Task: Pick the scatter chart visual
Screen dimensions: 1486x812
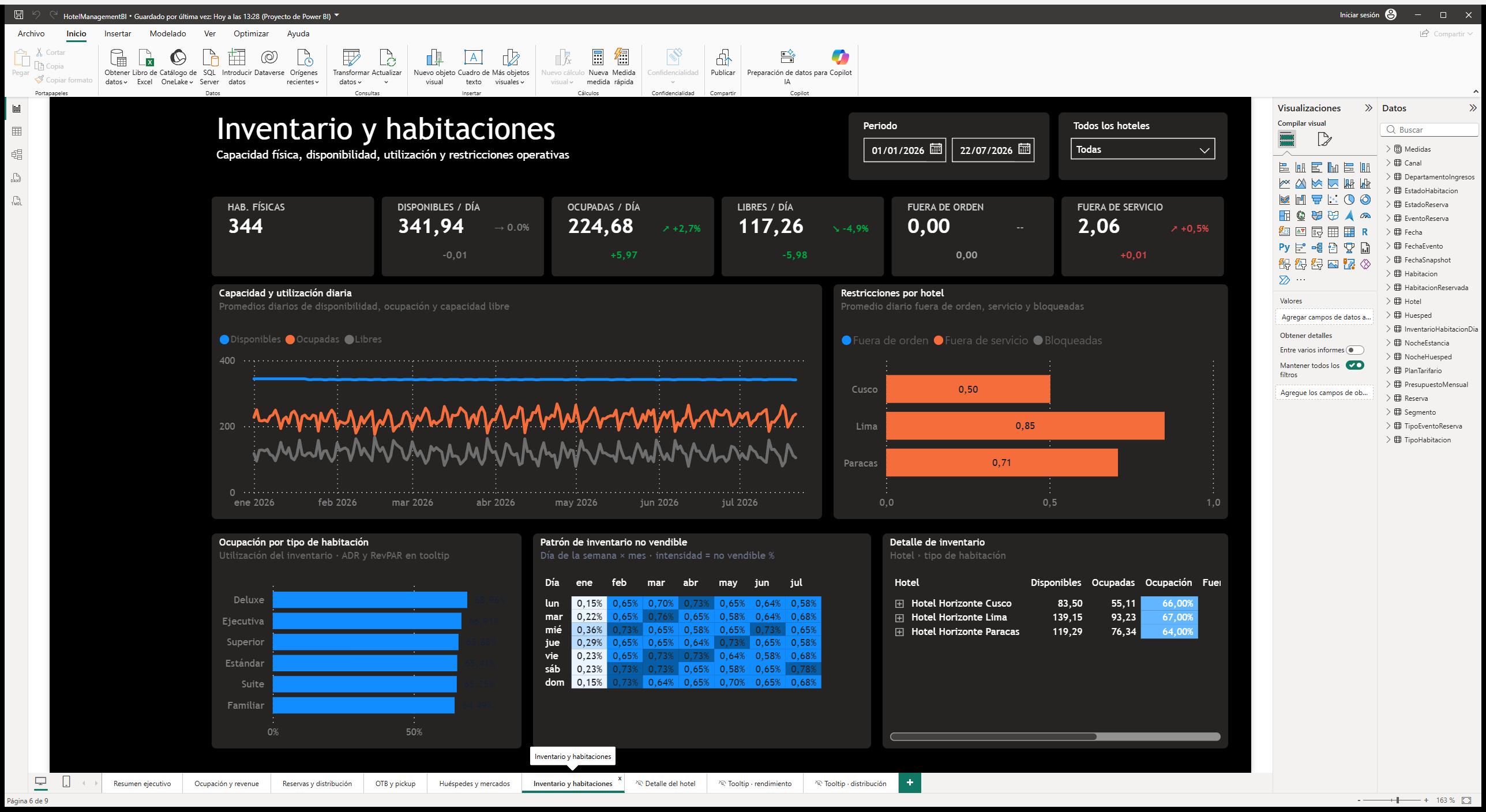Action: click(1333, 200)
